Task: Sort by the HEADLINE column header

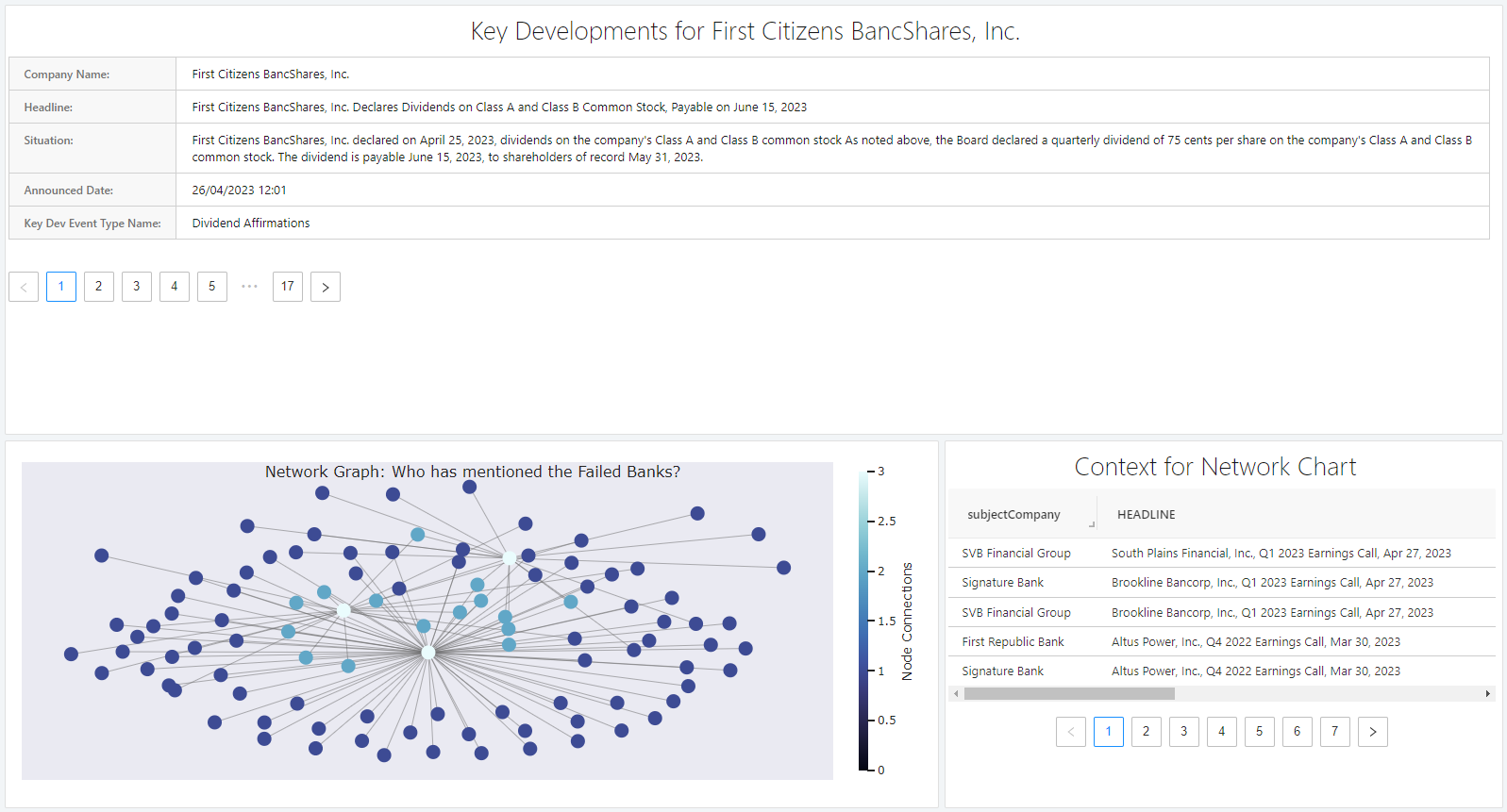Action: click(1146, 515)
